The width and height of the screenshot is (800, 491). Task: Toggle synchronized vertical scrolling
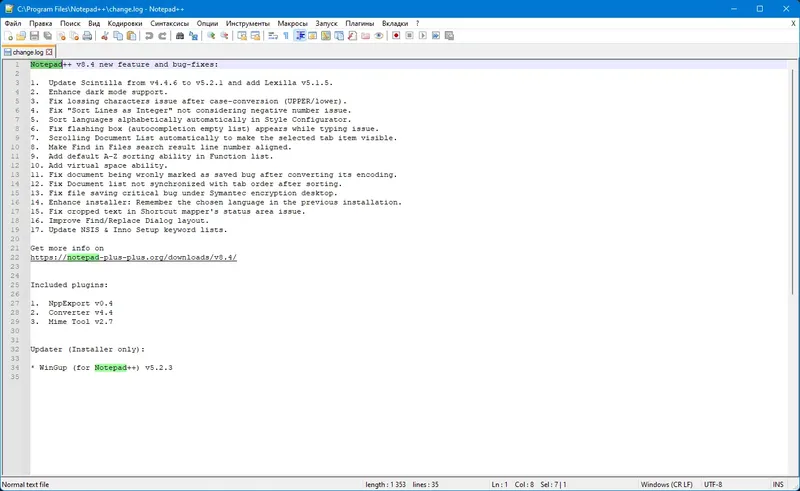(x=242, y=36)
